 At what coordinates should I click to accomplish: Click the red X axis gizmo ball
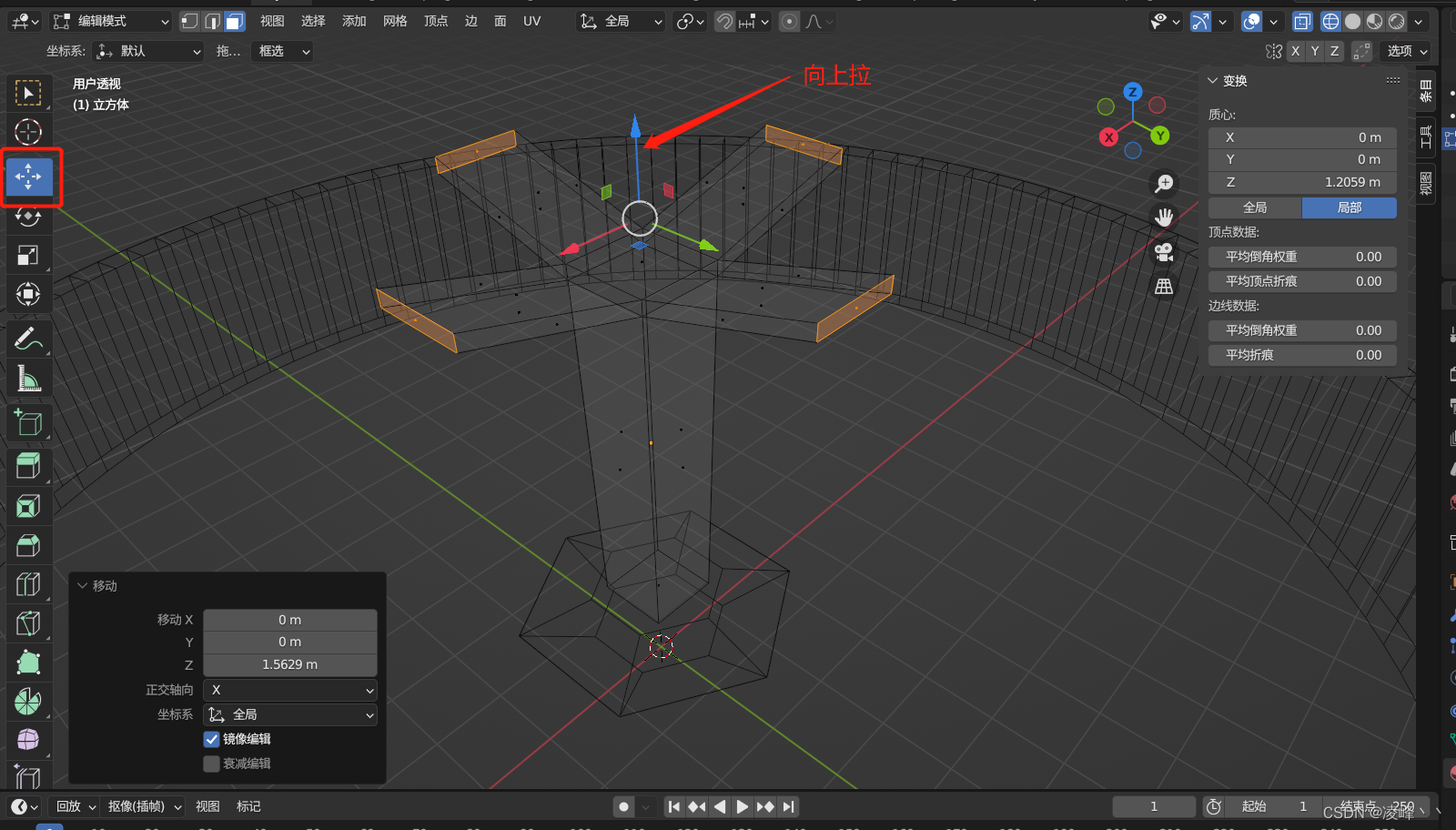[1108, 137]
